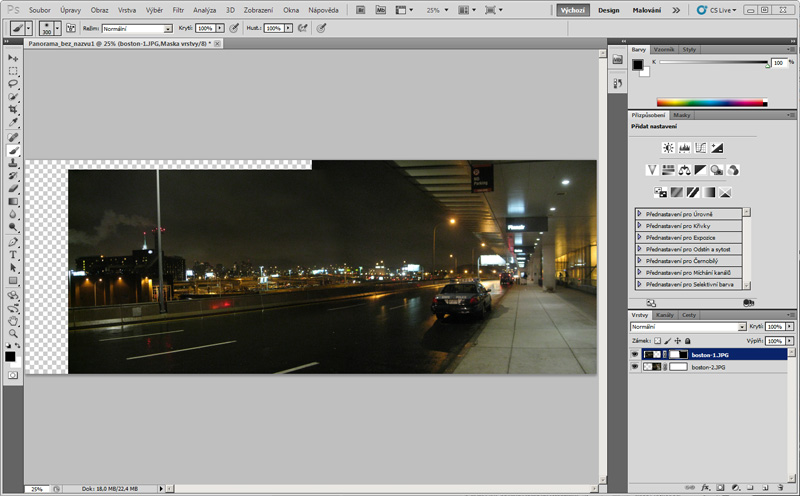
Task: Select the Move tool
Action: point(14,58)
